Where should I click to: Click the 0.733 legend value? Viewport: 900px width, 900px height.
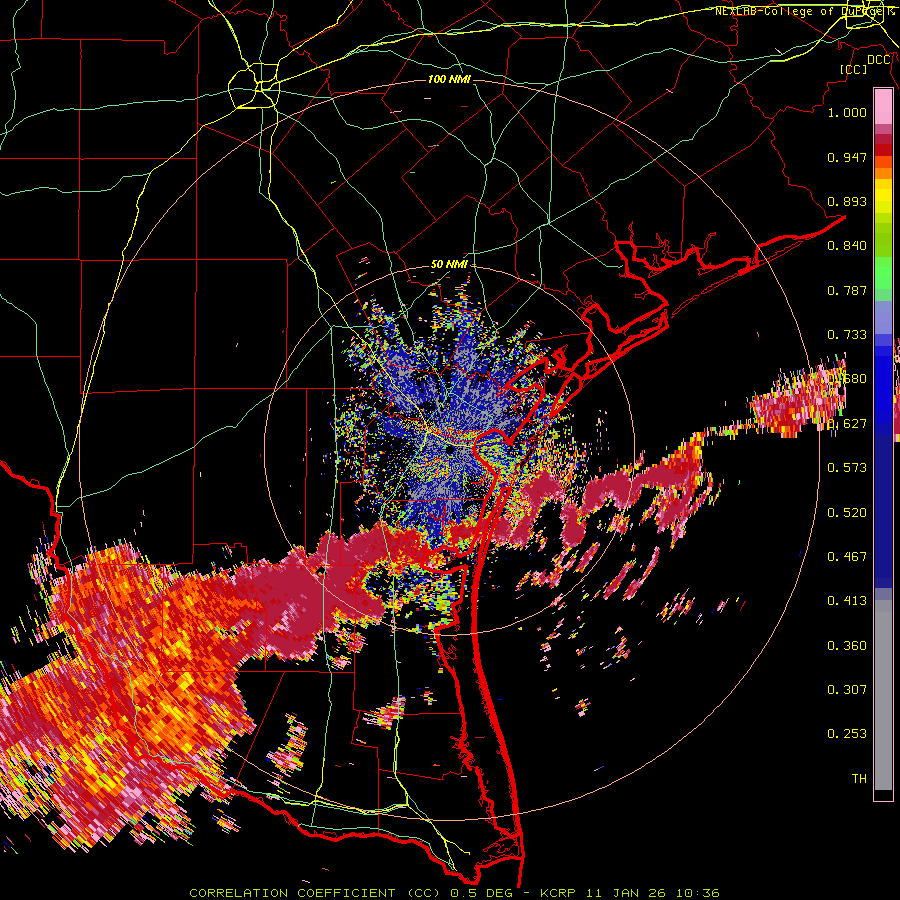pos(847,335)
